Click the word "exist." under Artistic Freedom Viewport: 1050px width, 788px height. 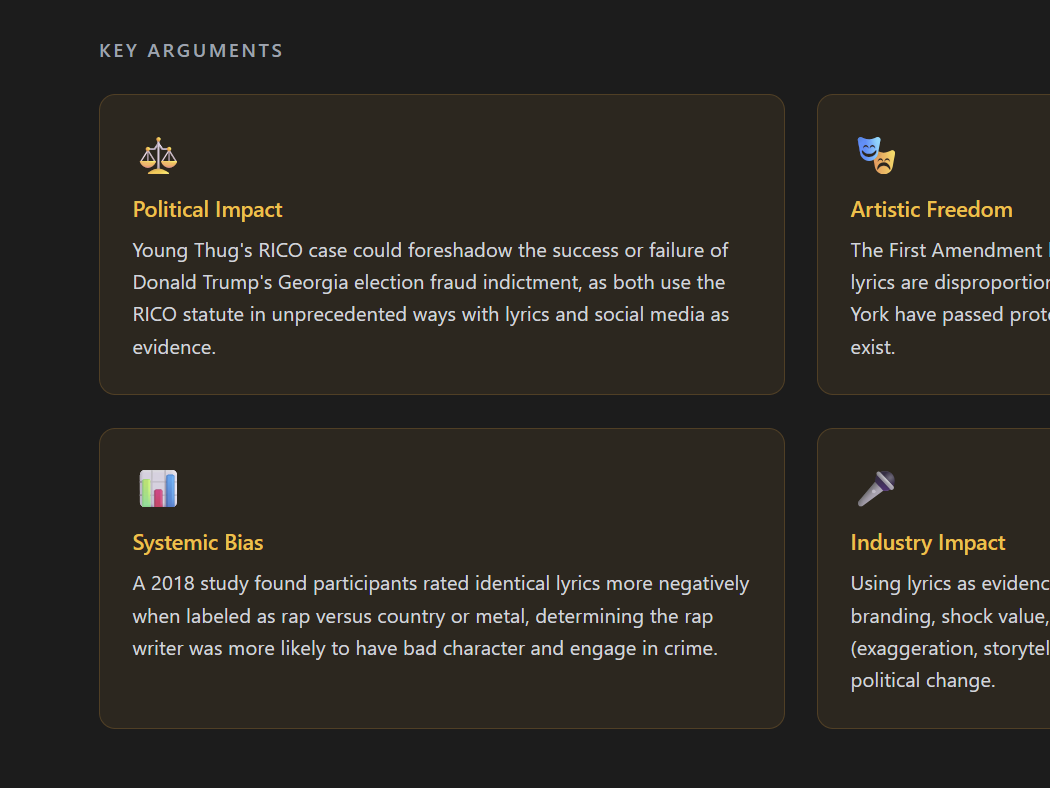point(873,347)
